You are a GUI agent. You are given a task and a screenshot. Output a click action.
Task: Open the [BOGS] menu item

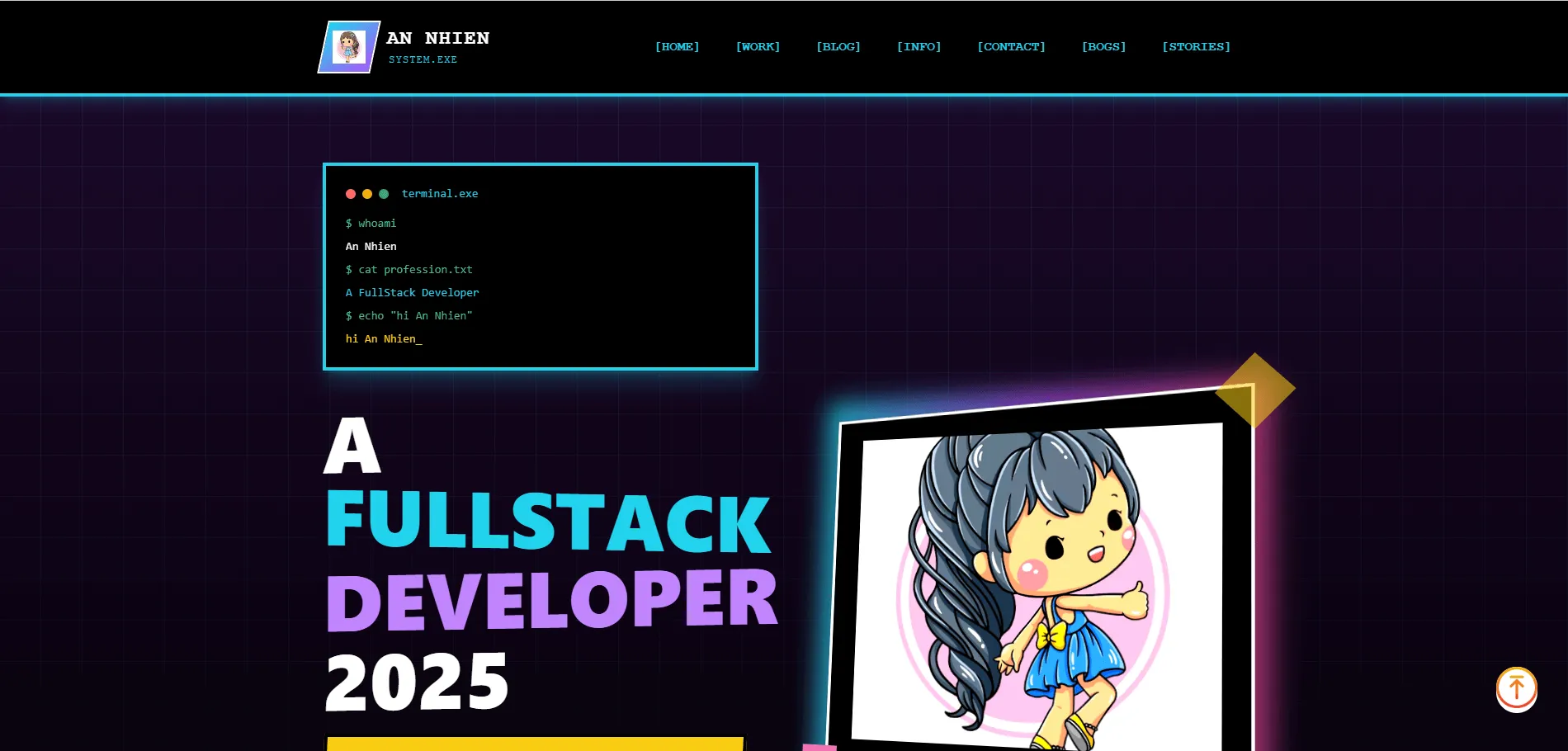tap(1103, 47)
